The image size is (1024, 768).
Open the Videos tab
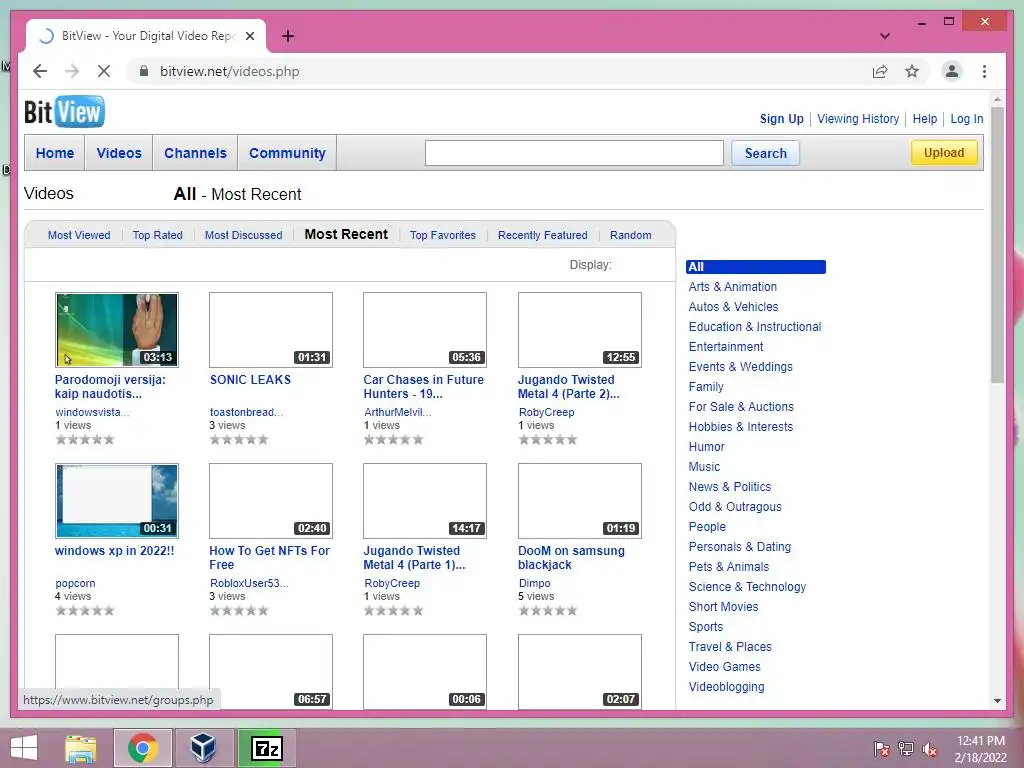pyautogui.click(x=119, y=153)
